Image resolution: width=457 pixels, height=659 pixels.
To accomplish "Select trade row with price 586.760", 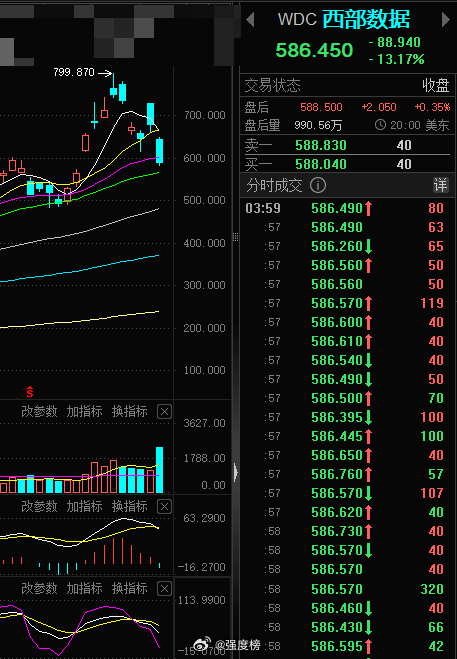I will pos(347,474).
